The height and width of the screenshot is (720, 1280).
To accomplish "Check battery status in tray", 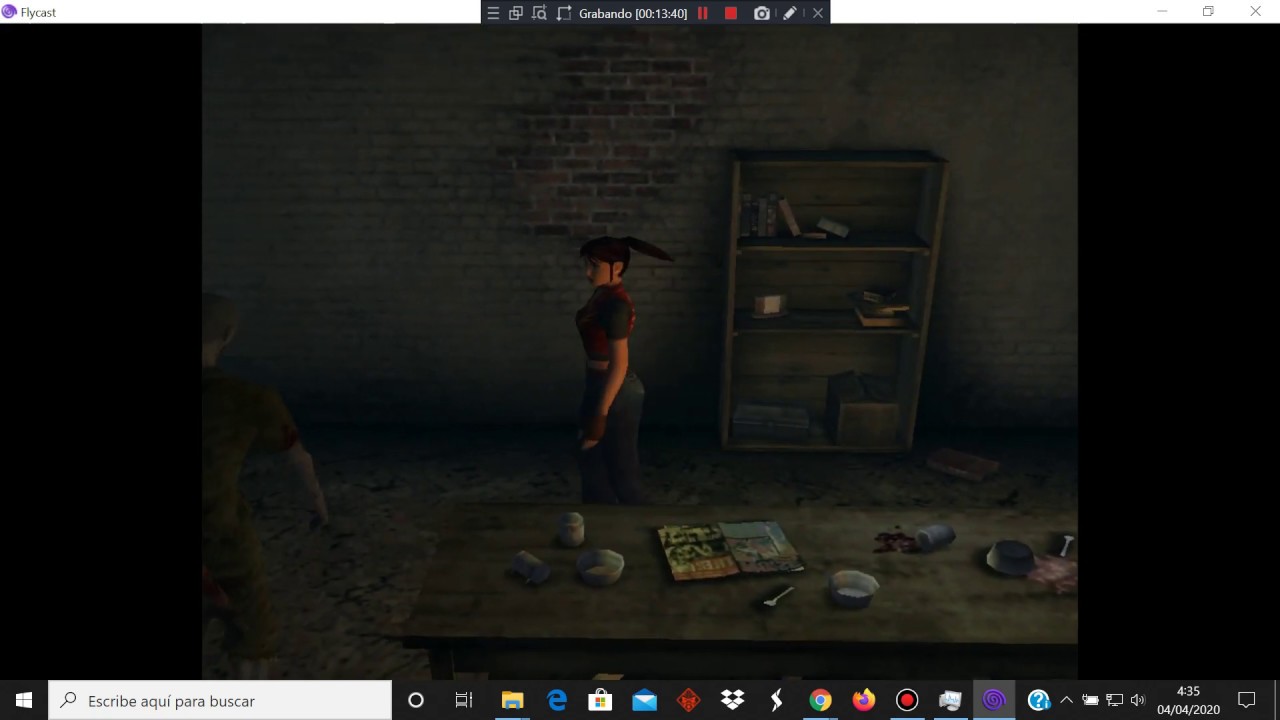I will coord(1090,701).
